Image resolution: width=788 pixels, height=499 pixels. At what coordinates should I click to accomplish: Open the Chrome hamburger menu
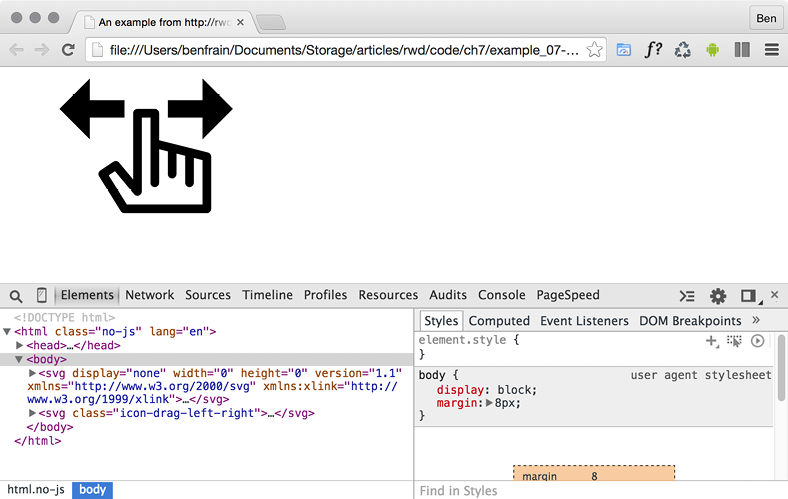point(771,49)
